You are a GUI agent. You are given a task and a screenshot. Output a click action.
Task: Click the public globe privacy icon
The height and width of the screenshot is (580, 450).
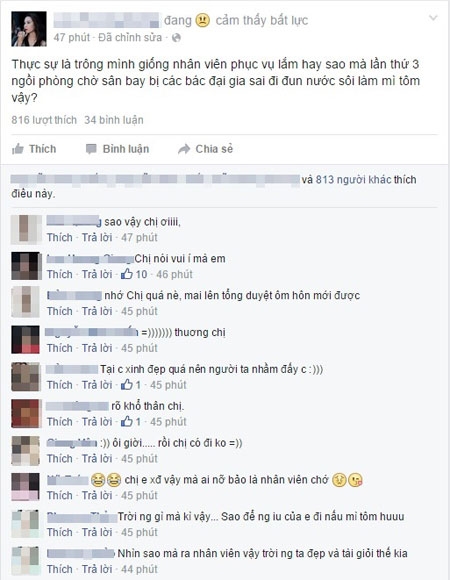[176, 38]
